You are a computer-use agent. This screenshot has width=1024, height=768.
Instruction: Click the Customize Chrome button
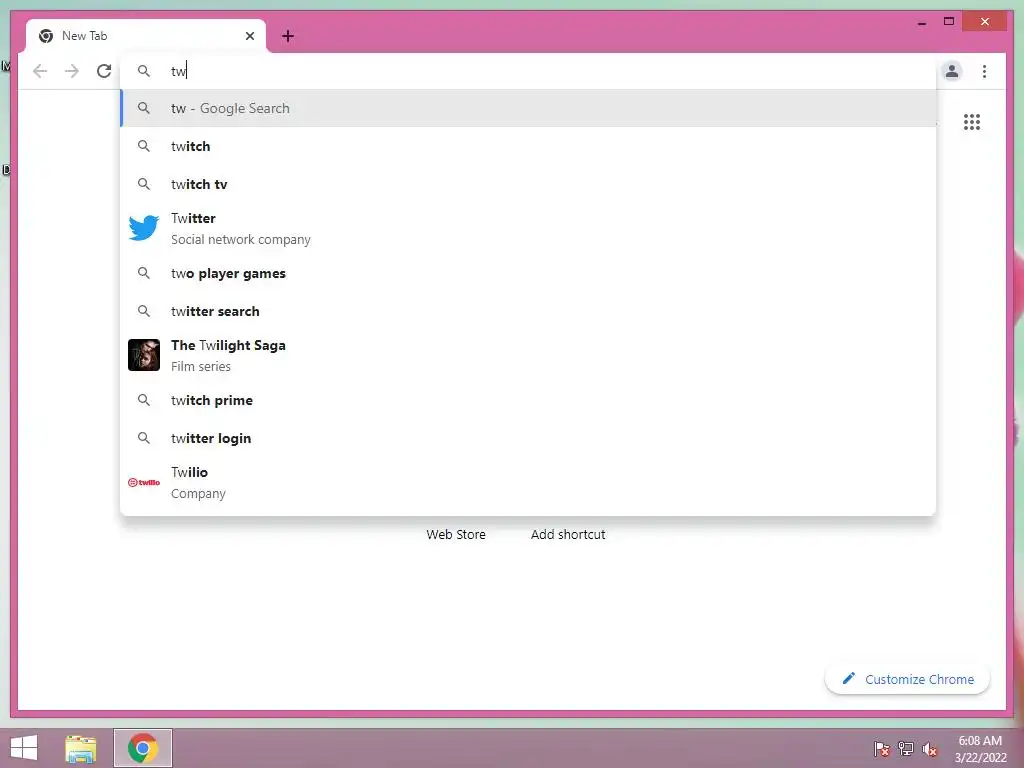point(907,679)
